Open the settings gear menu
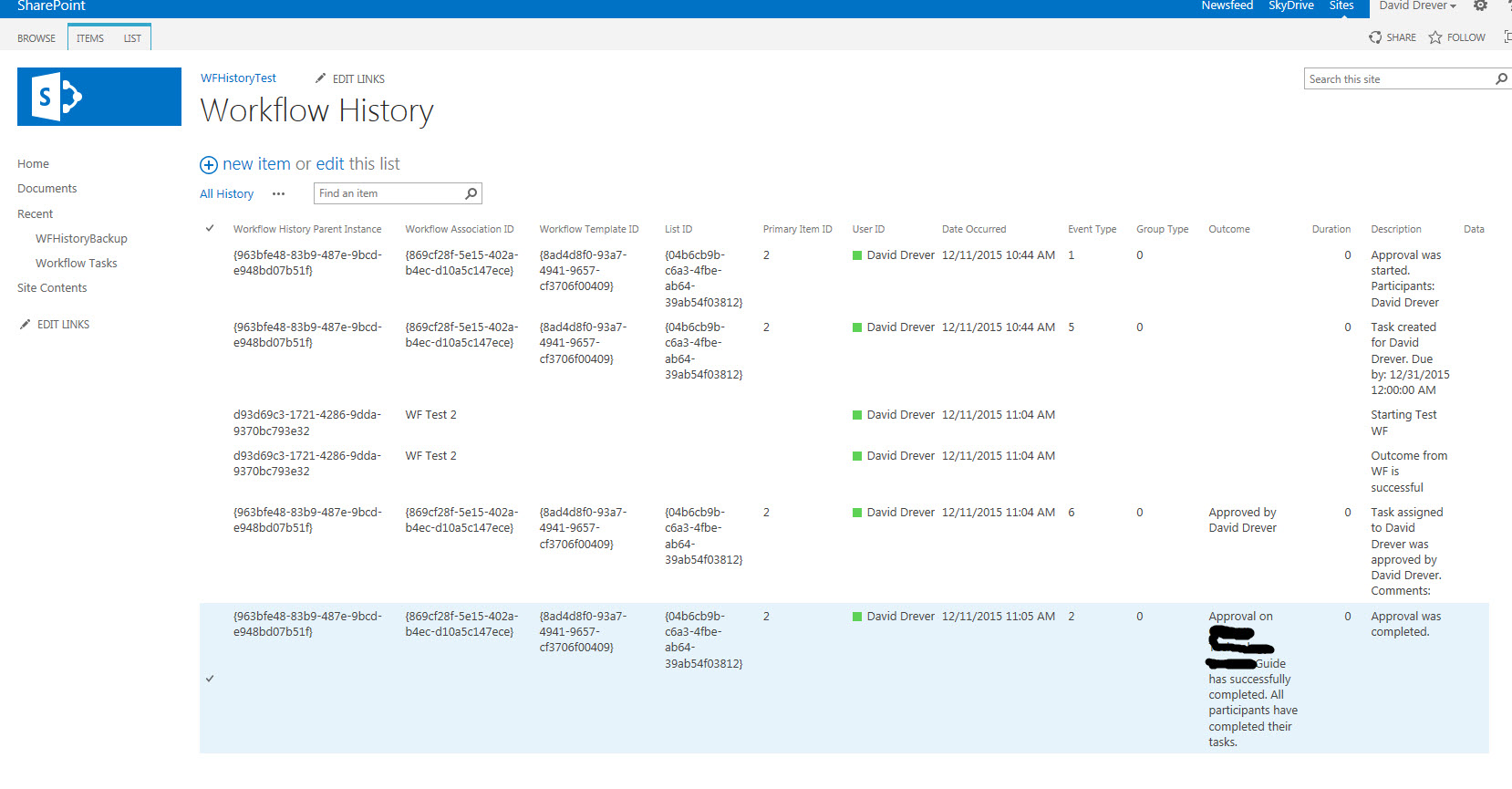Viewport: 1512px width, 789px height. [x=1480, y=5]
